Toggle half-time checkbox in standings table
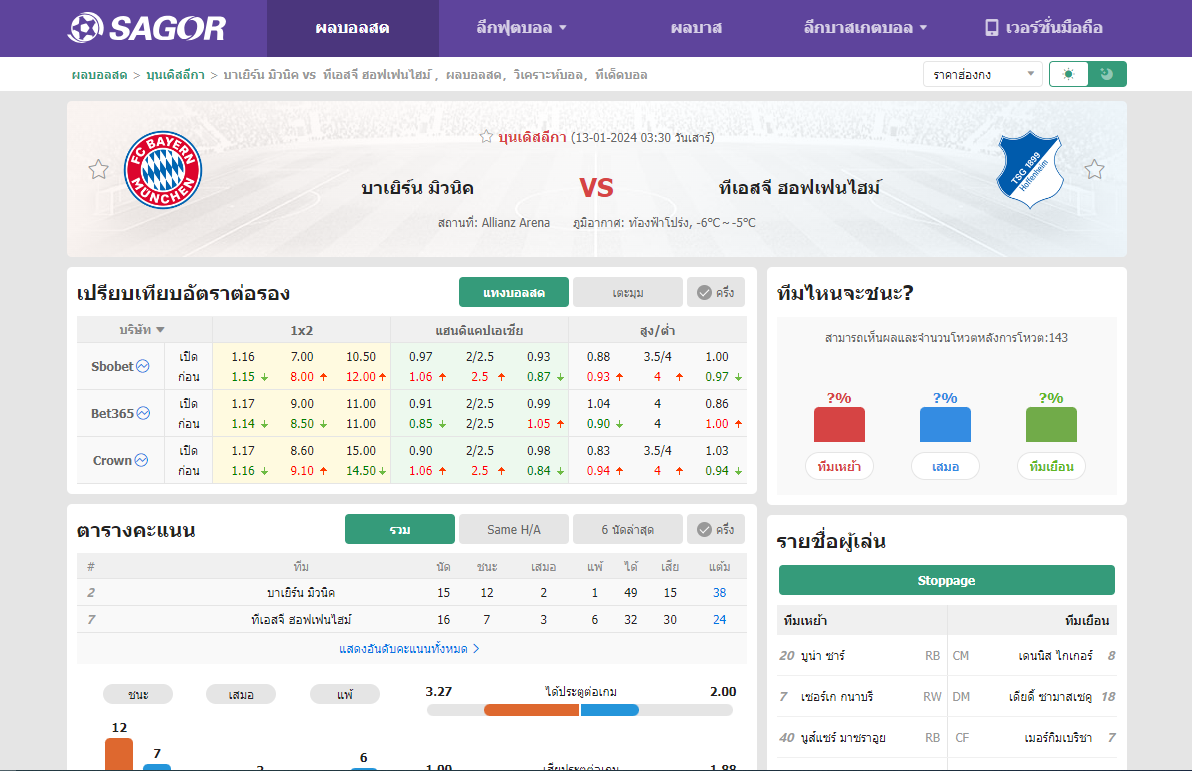This screenshot has width=1192, height=771. tap(715, 530)
